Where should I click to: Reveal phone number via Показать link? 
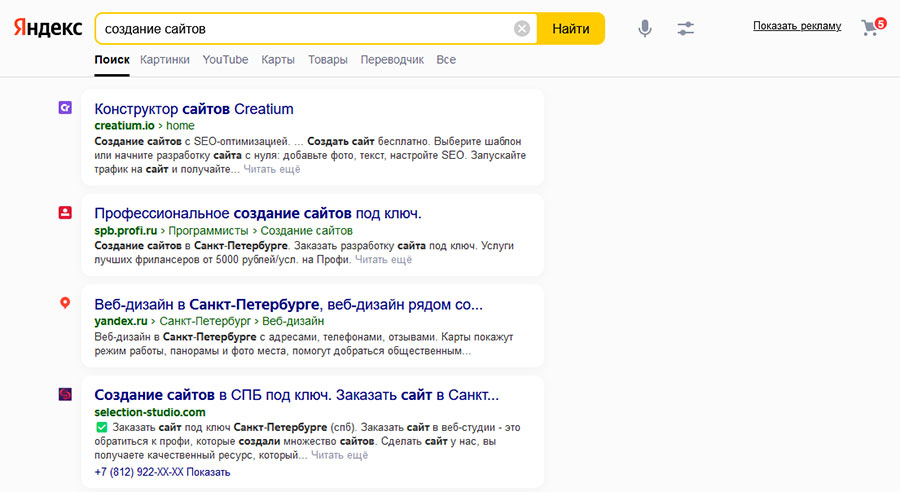click(208, 472)
